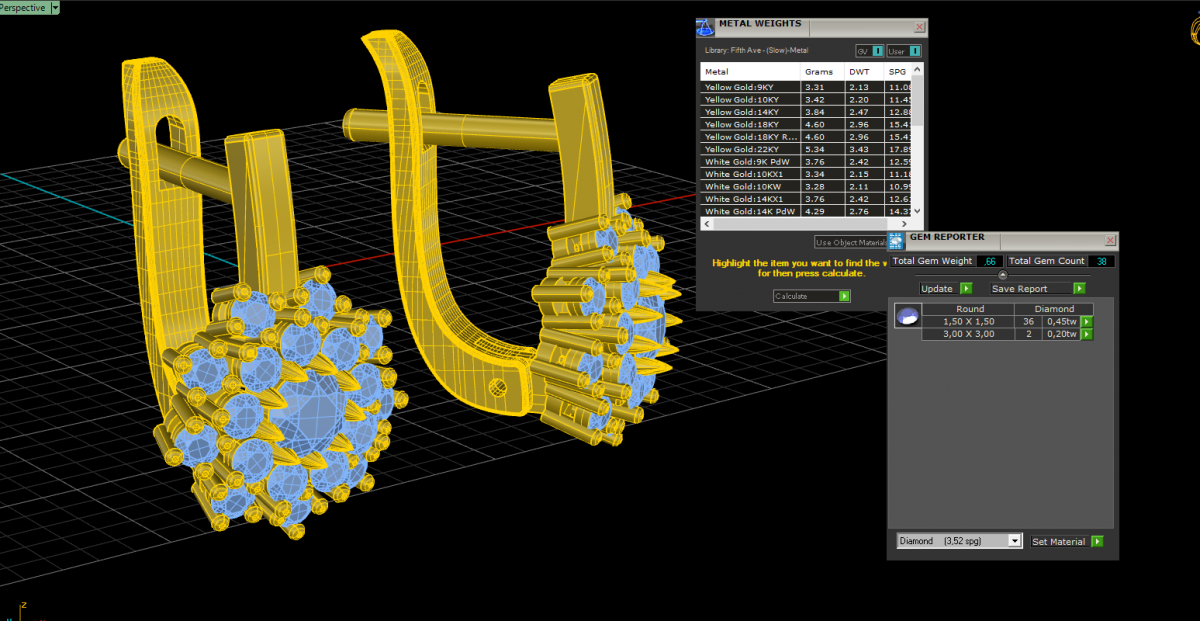Click the Use Object Materials button
The image size is (1200, 621).
coord(850,242)
